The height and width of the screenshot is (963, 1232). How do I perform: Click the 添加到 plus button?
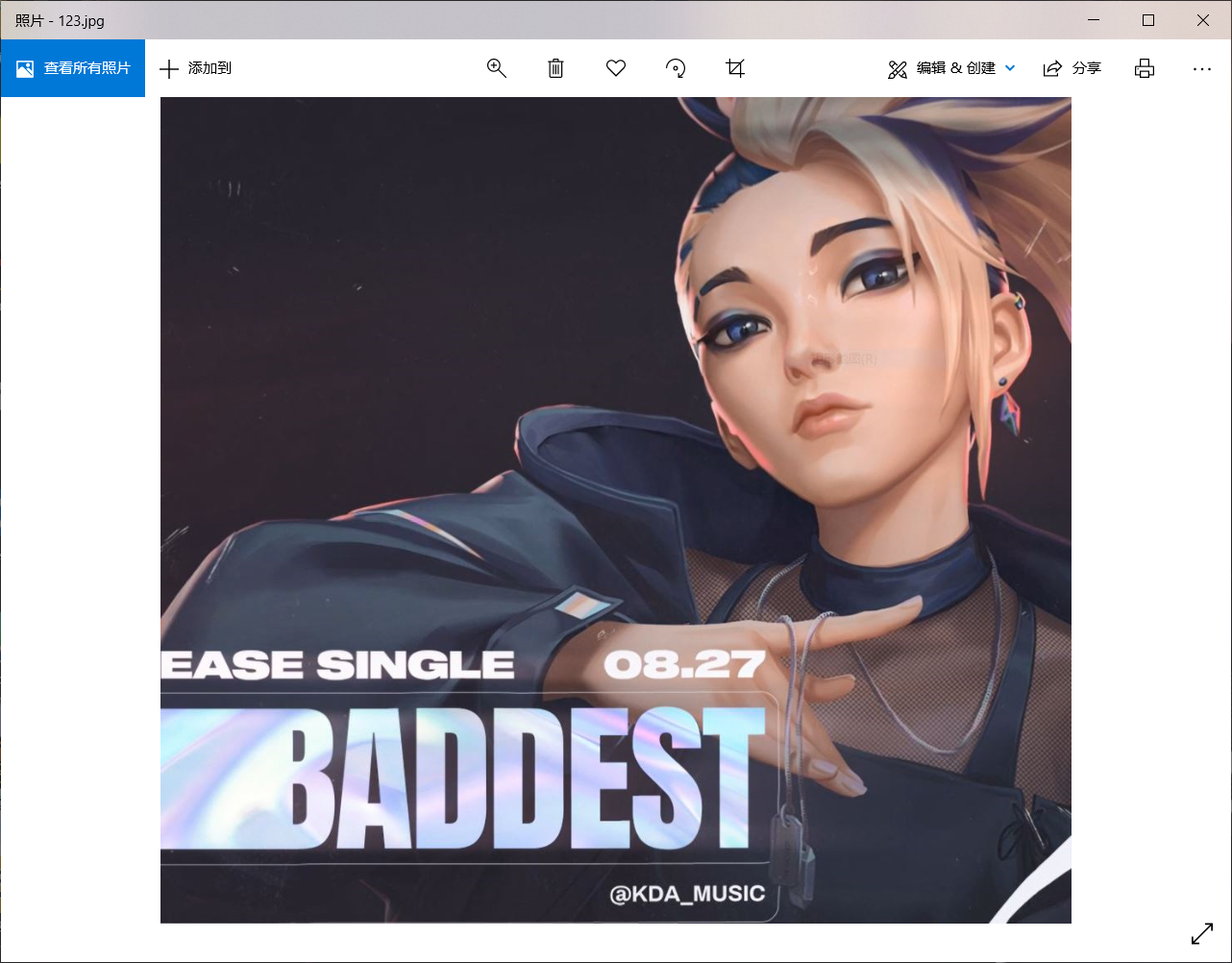coord(195,68)
